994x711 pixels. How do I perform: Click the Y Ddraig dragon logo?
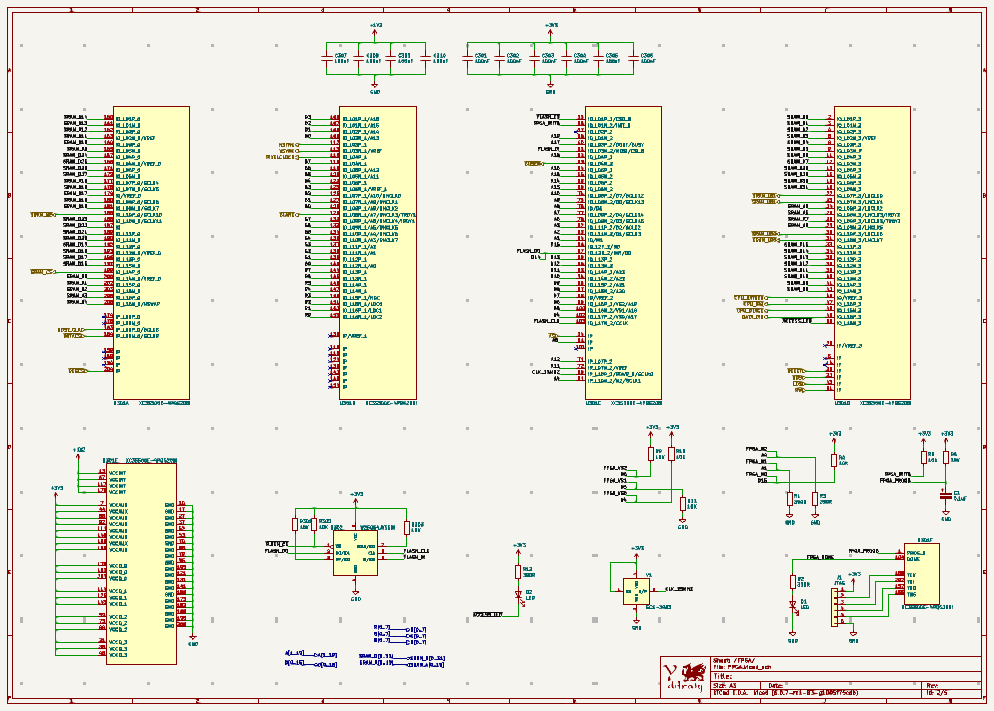click(685, 677)
